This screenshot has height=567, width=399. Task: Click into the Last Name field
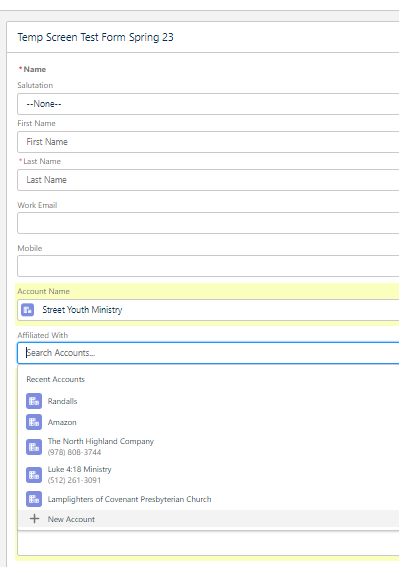(208, 180)
